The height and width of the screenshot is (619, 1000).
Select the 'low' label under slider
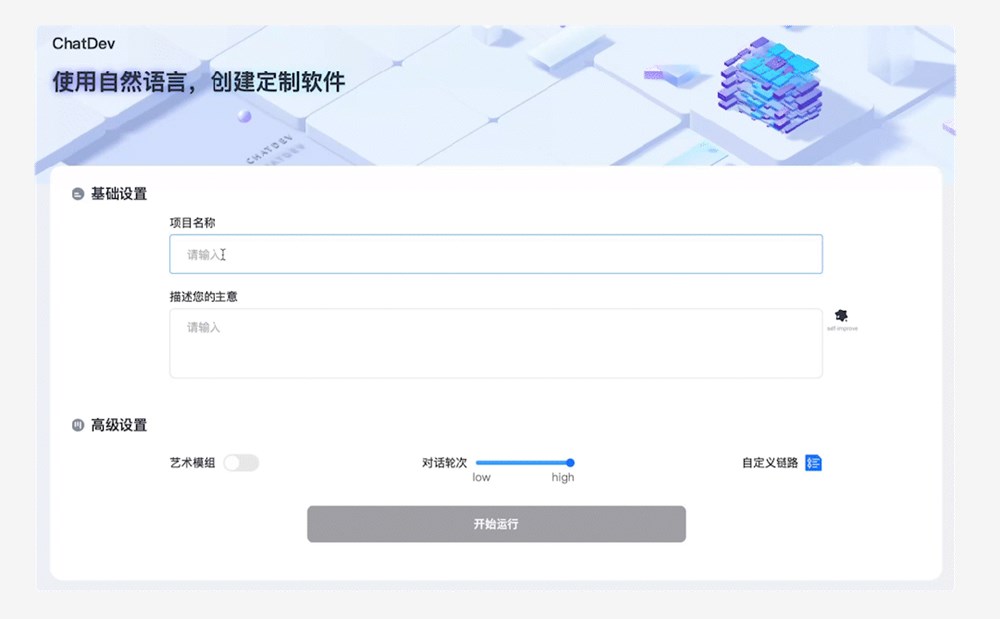click(x=481, y=478)
